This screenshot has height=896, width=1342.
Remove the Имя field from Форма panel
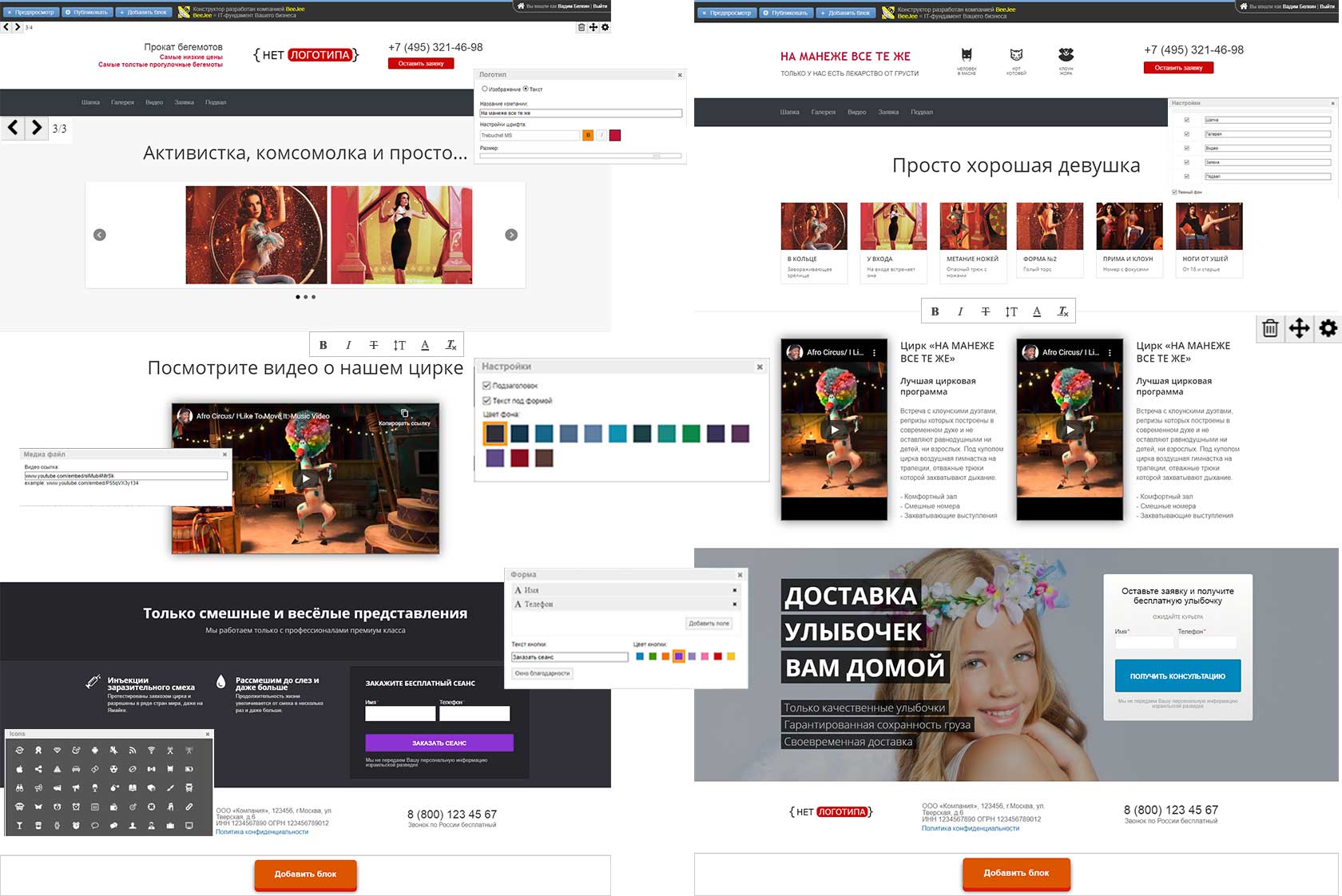(734, 590)
